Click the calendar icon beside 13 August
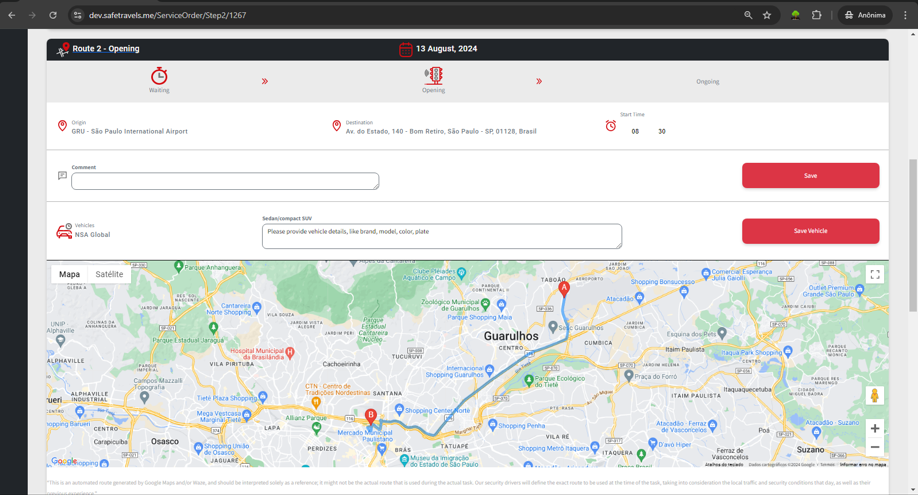This screenshot has width=918, height=495. click(x=406, y=49)
